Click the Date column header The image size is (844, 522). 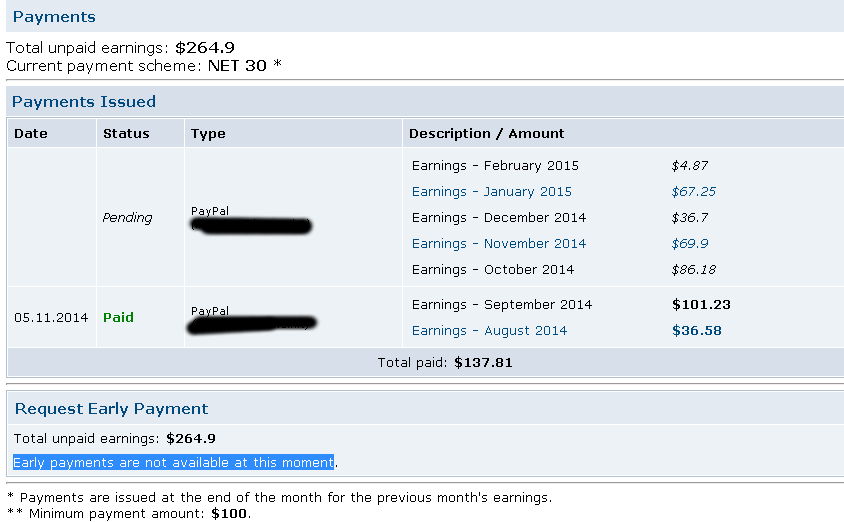[31, 134]
